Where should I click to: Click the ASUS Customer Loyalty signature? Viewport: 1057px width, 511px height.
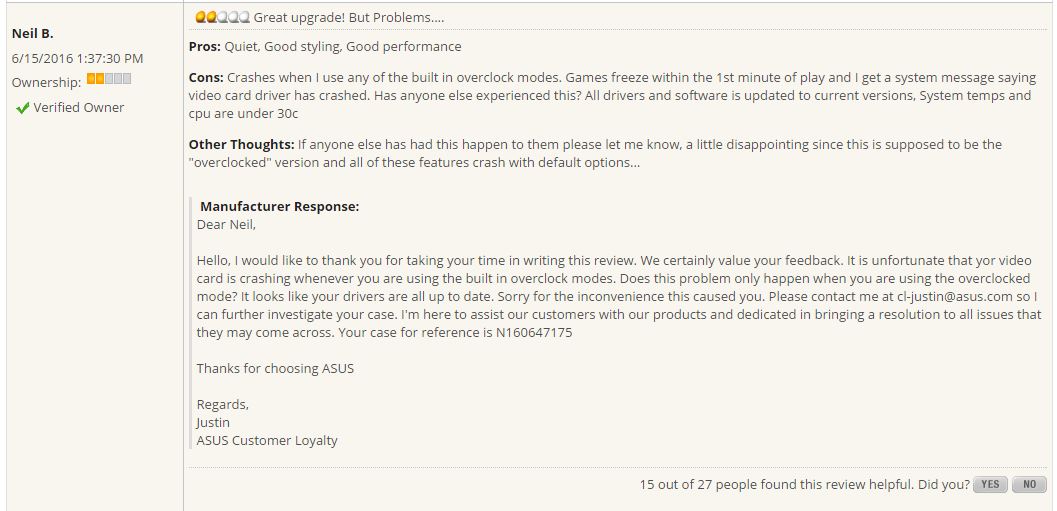tap(267, 441)
